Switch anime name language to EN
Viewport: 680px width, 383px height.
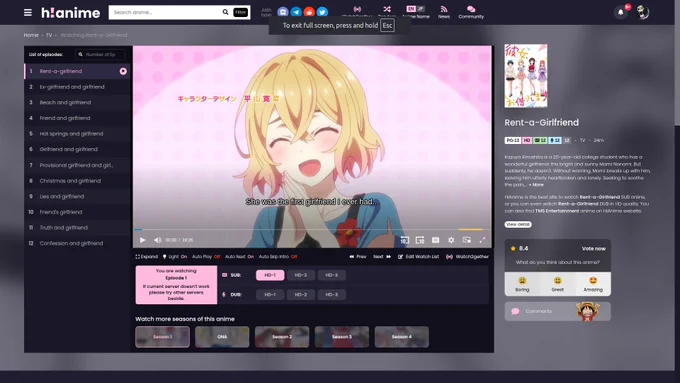411,9
